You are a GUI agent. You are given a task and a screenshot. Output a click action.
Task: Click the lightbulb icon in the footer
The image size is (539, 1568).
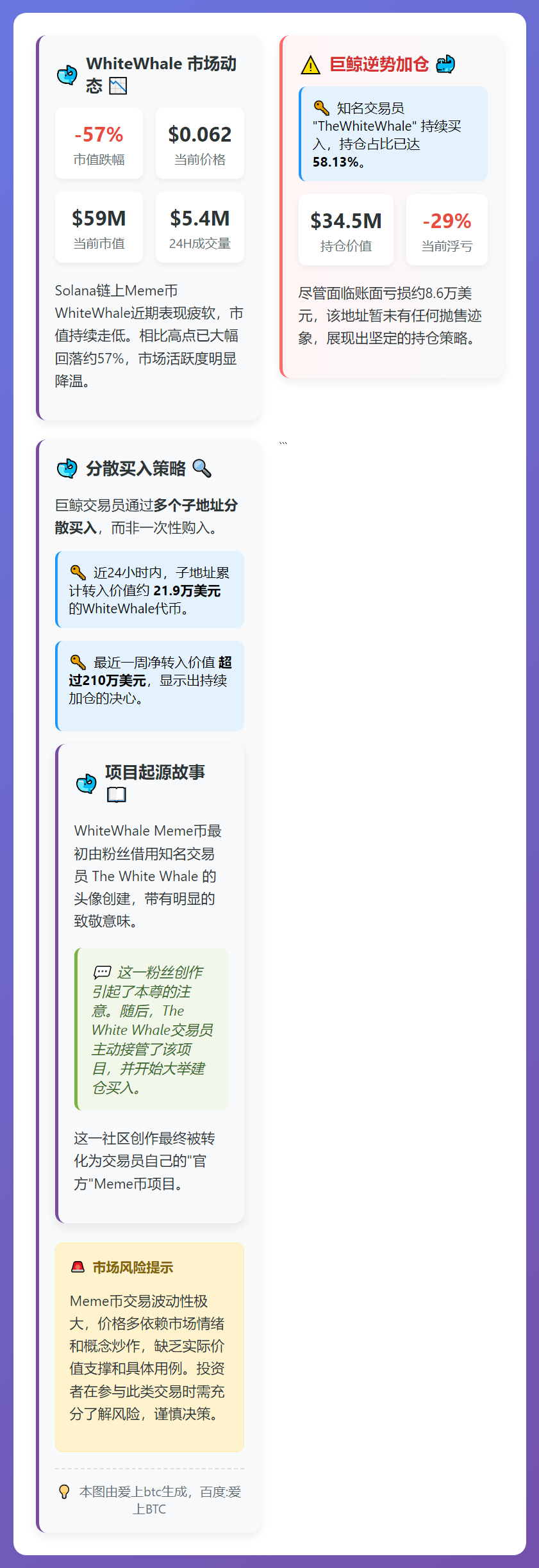point(64,1492)
